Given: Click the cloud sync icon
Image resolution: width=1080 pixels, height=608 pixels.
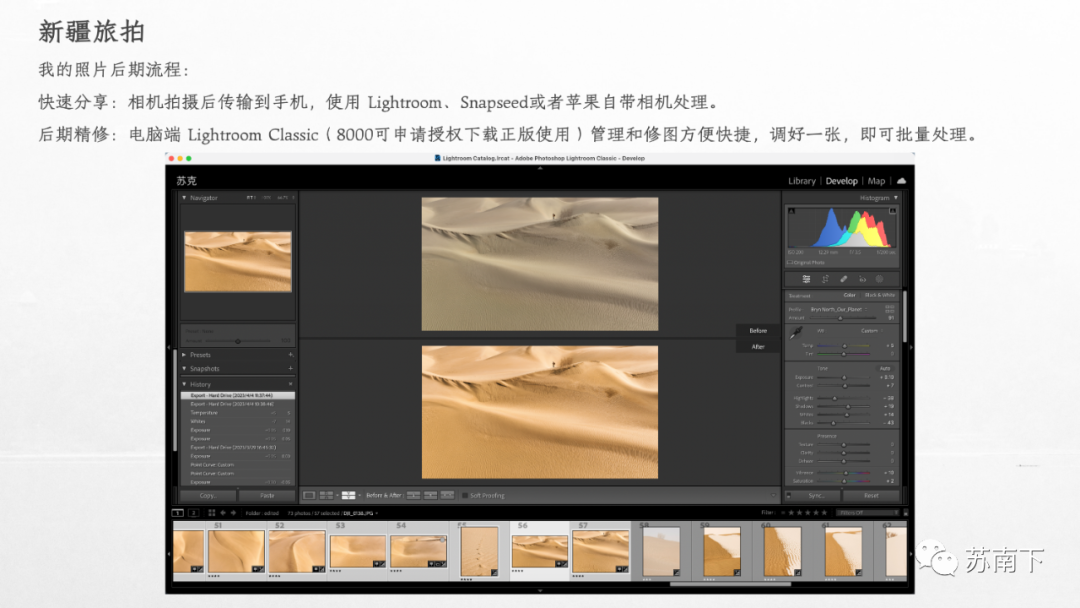Looking at the screenshot, I should 901,180.
